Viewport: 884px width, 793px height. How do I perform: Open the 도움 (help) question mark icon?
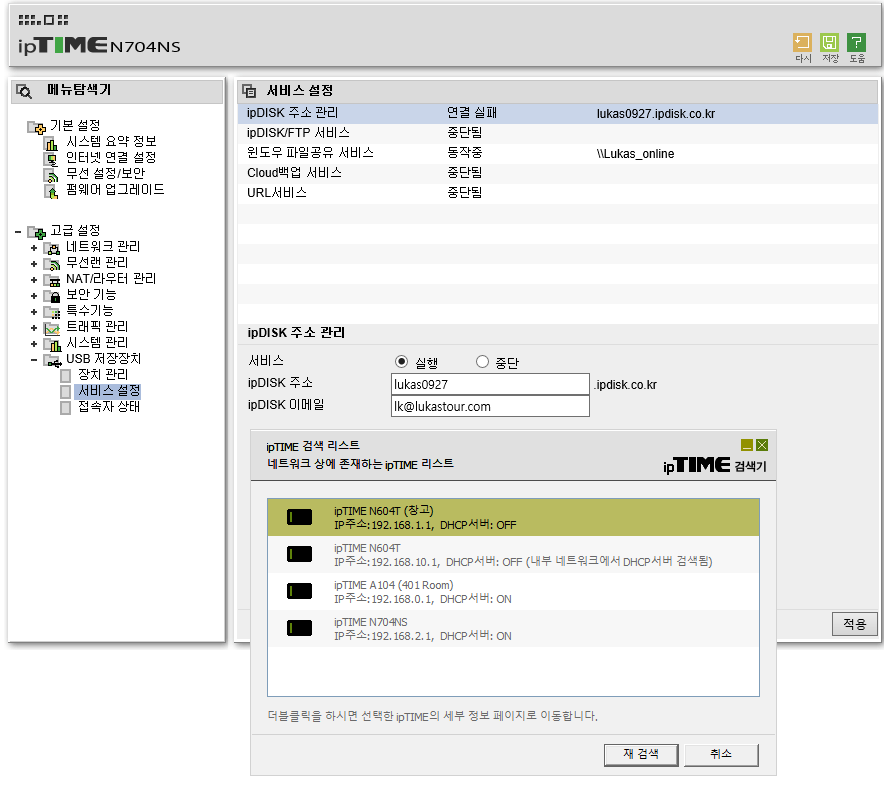(856, 42)
